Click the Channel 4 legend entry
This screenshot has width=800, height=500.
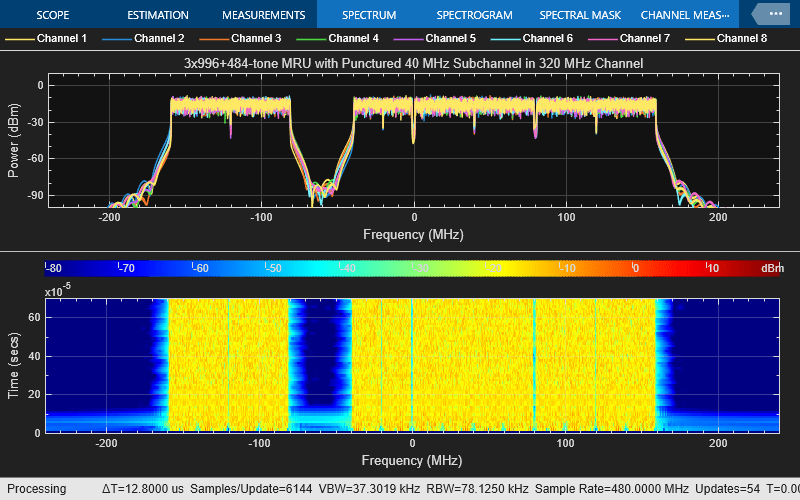338,38
